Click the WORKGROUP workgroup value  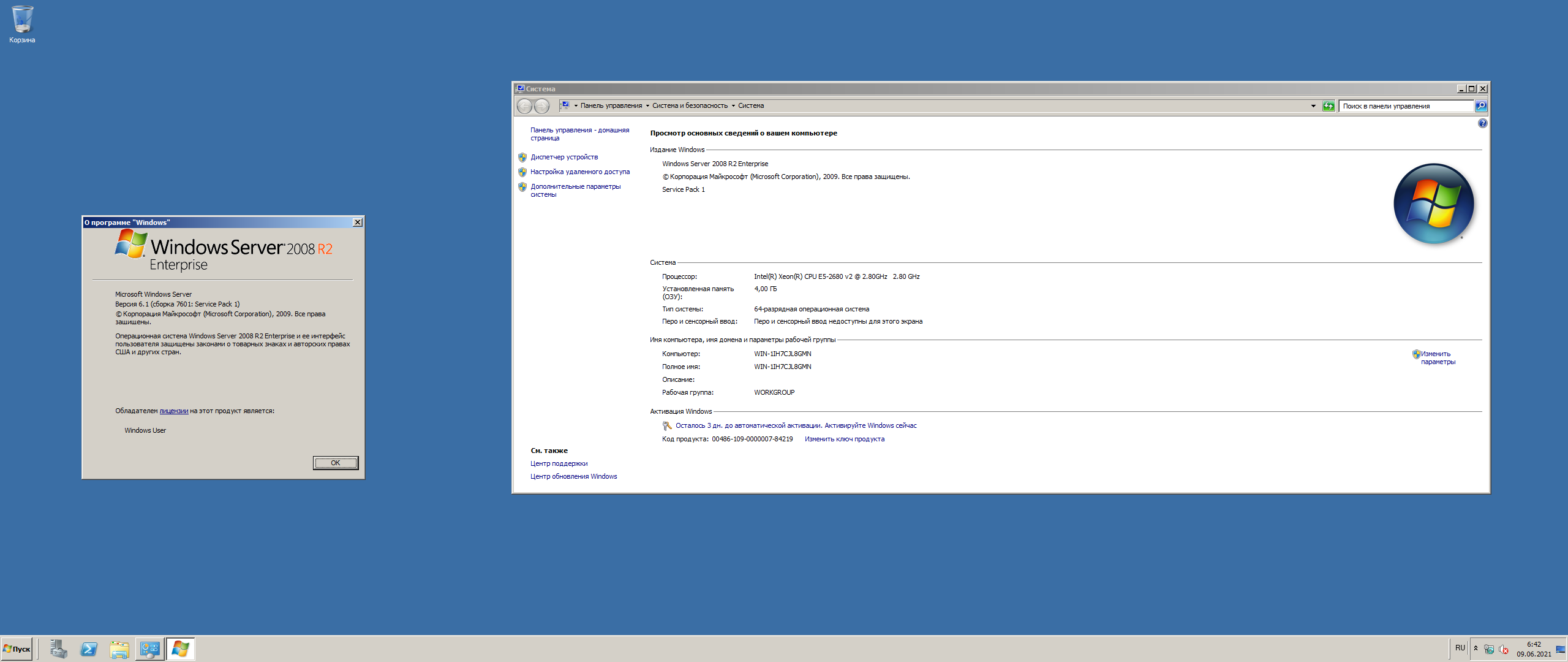pos(774,393)
